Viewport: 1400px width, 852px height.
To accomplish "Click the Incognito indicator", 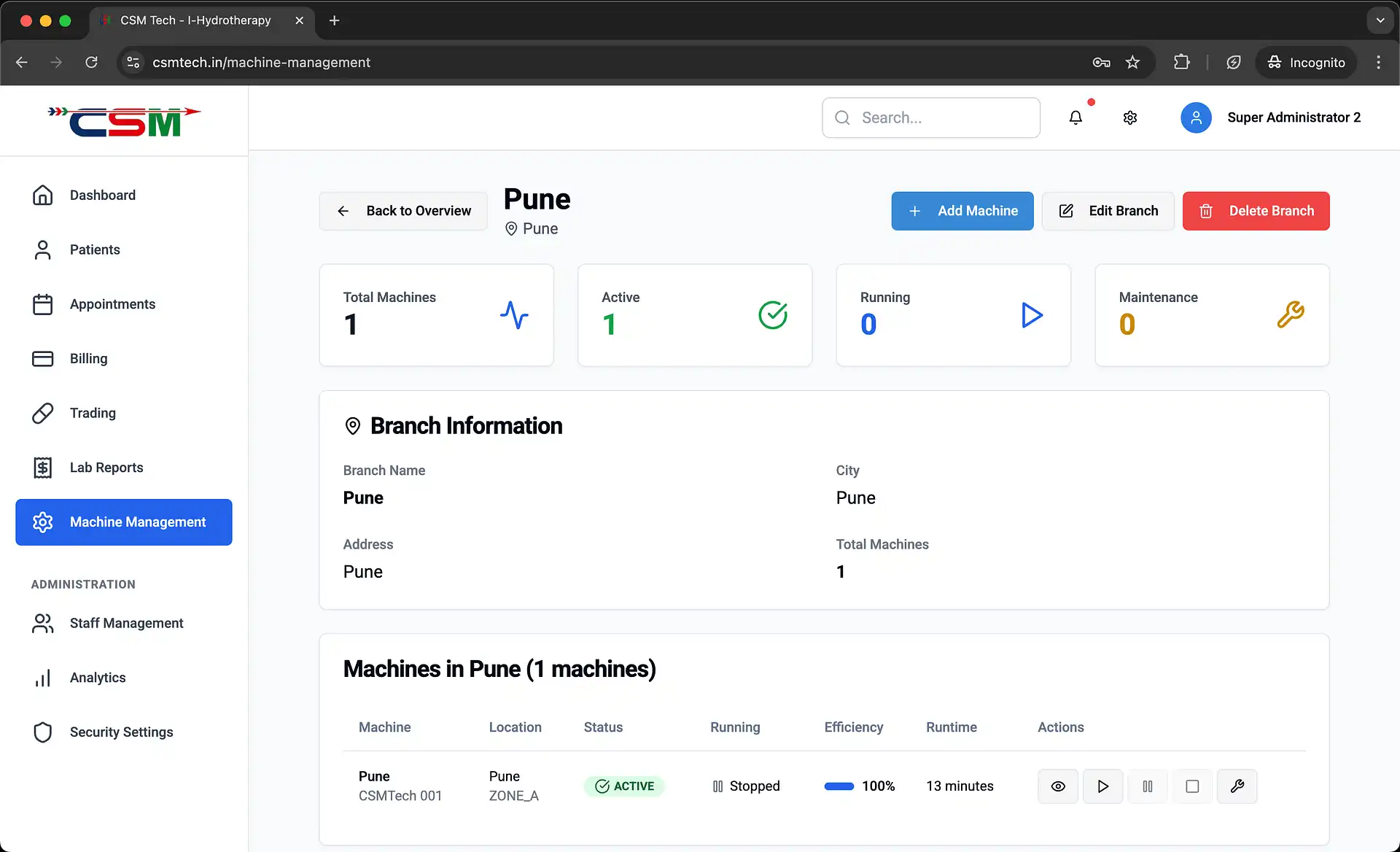I will click(x=1306, y=63).
